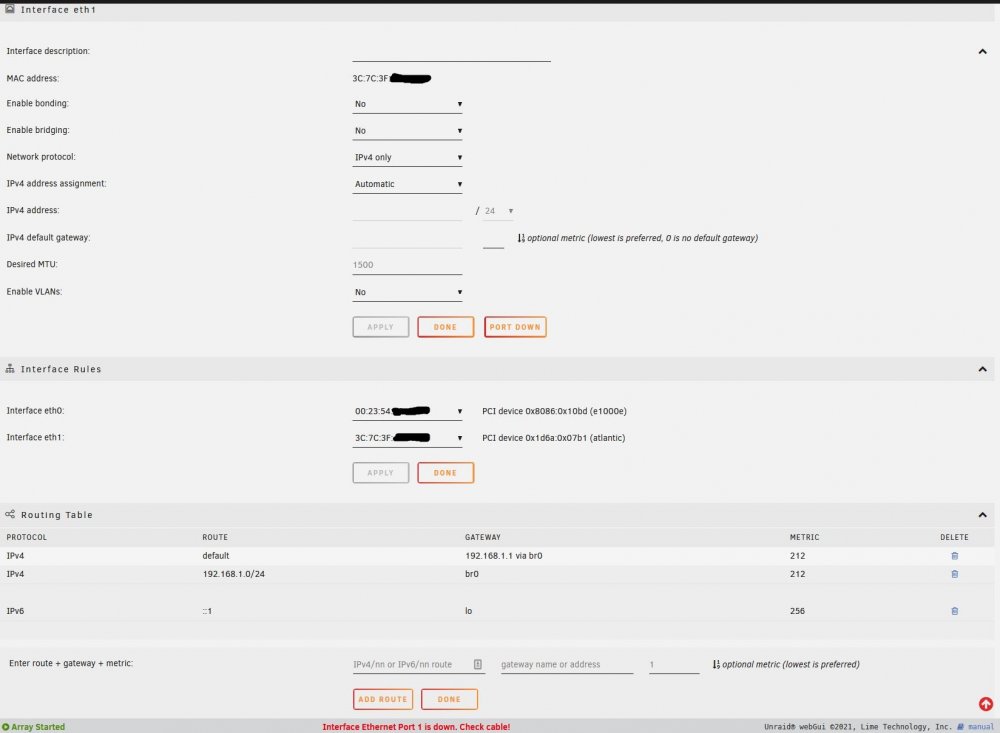Click Apply in the Interface eth1 section
1000x733 pixels.
click(x=381, y=327)
